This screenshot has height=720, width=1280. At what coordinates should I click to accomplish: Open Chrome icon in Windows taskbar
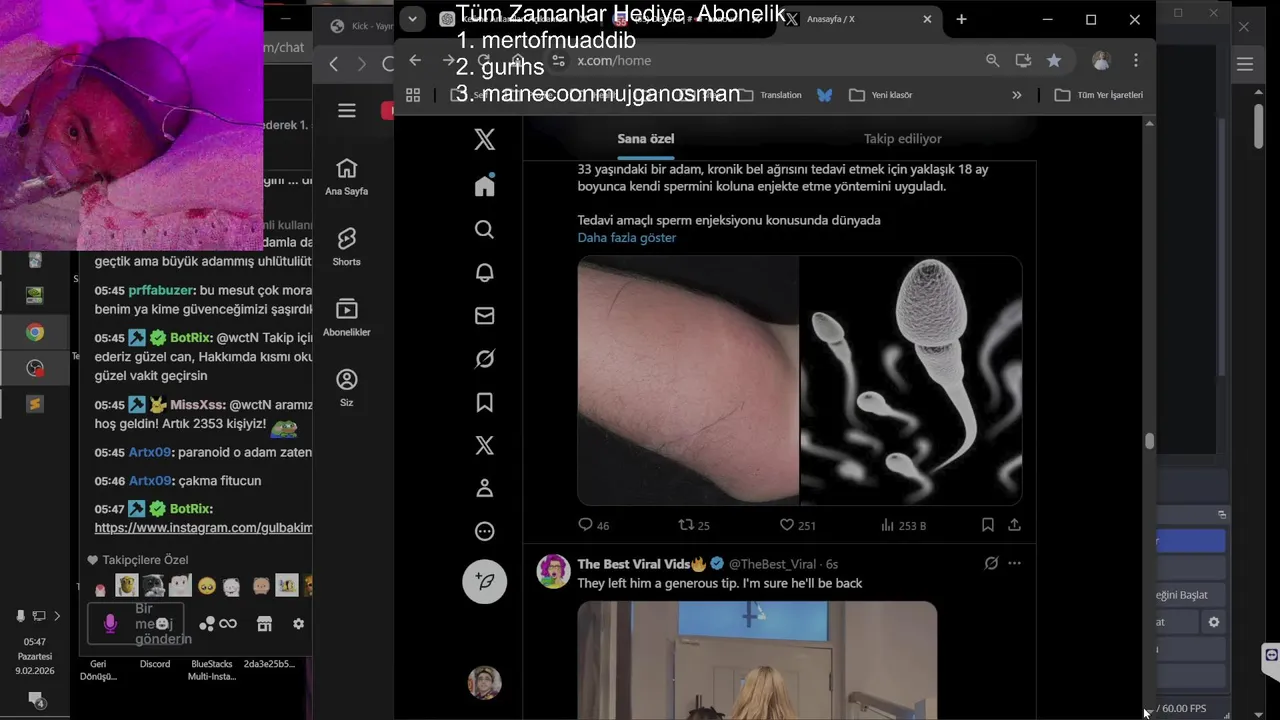point(35,333)
